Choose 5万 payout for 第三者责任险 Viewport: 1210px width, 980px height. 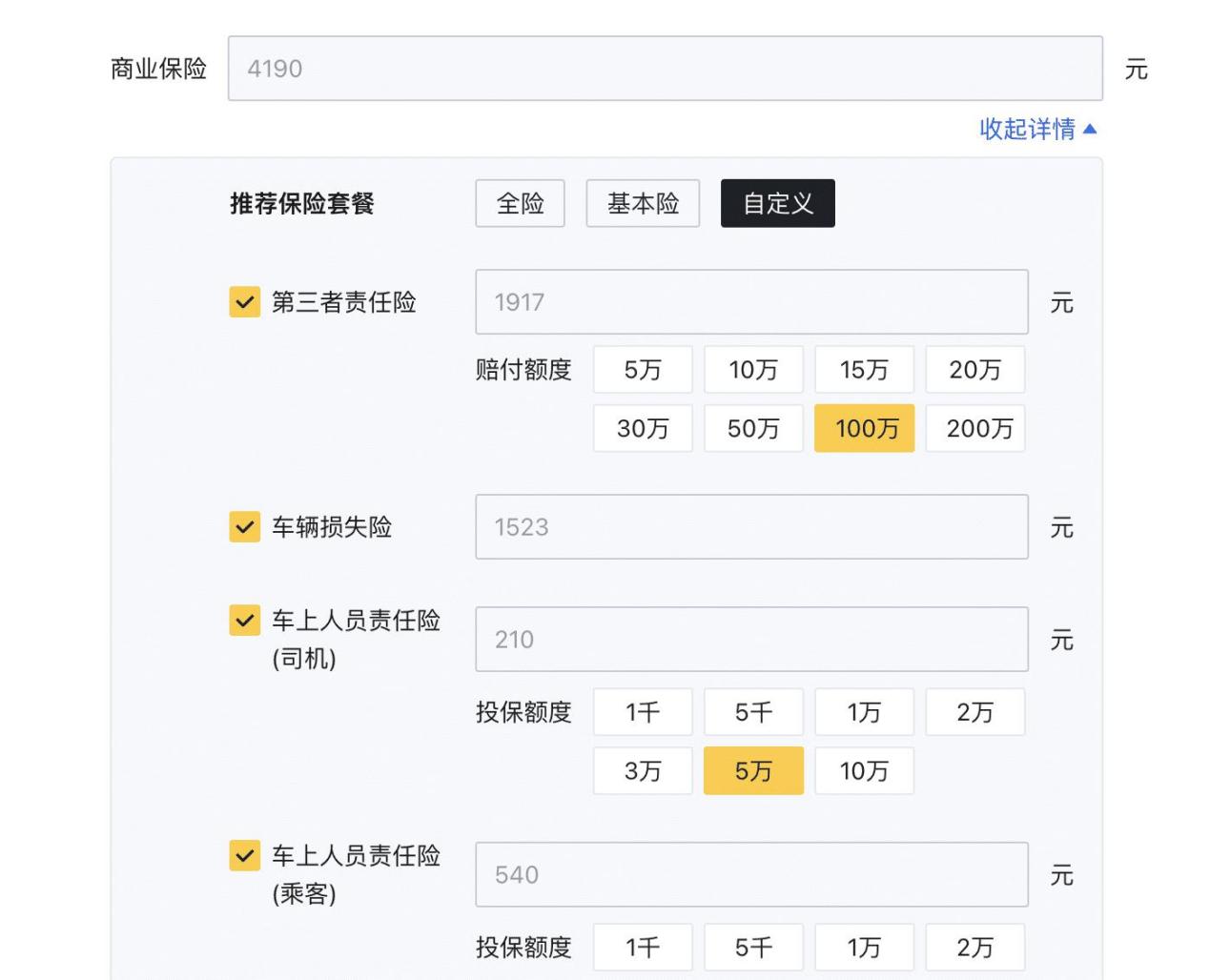643,369
